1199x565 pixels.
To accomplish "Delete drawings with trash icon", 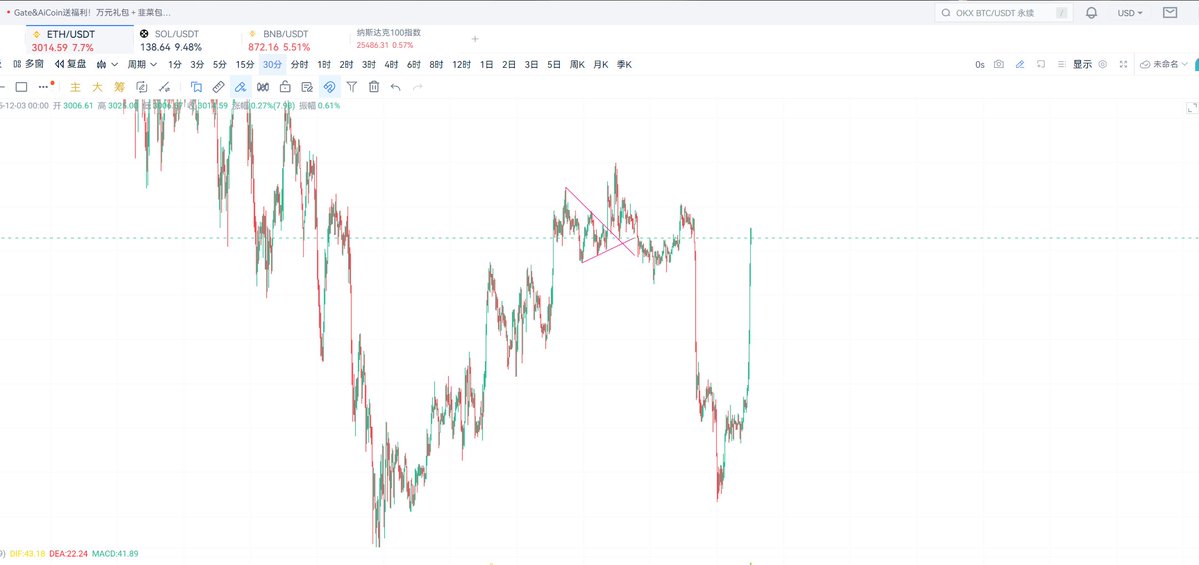I will click(x=374, y=87).
